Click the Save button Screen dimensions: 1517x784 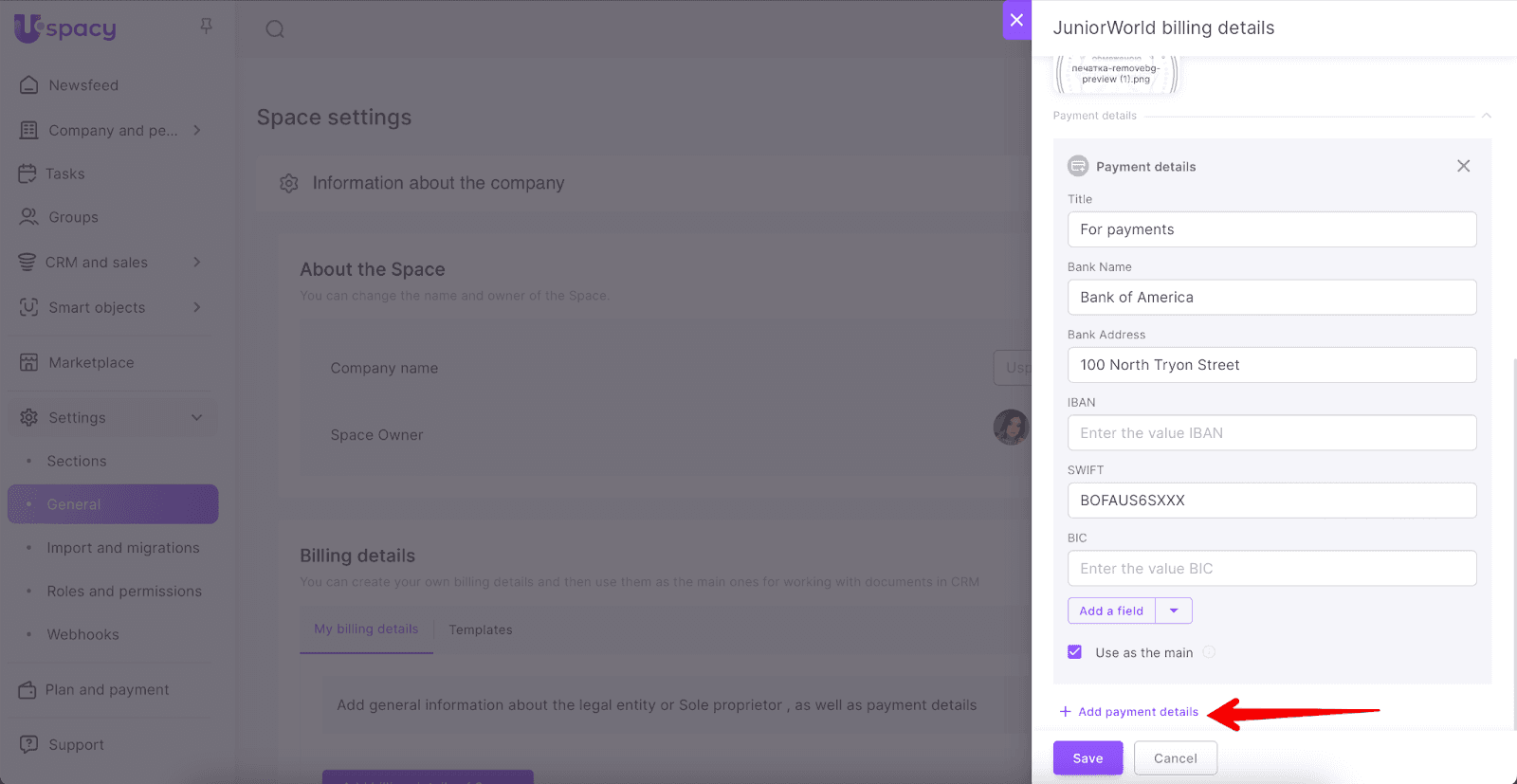click(1087, 758)
